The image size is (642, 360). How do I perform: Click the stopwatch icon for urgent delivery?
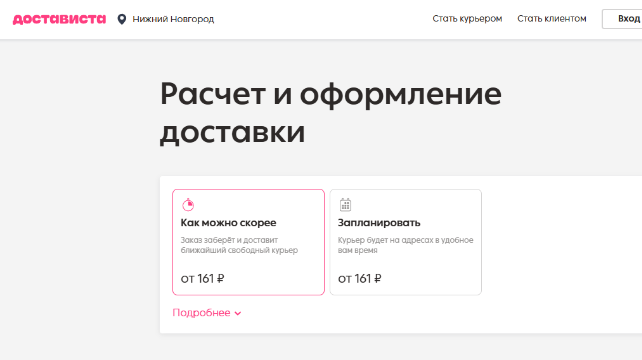click(x=188, y=204)
